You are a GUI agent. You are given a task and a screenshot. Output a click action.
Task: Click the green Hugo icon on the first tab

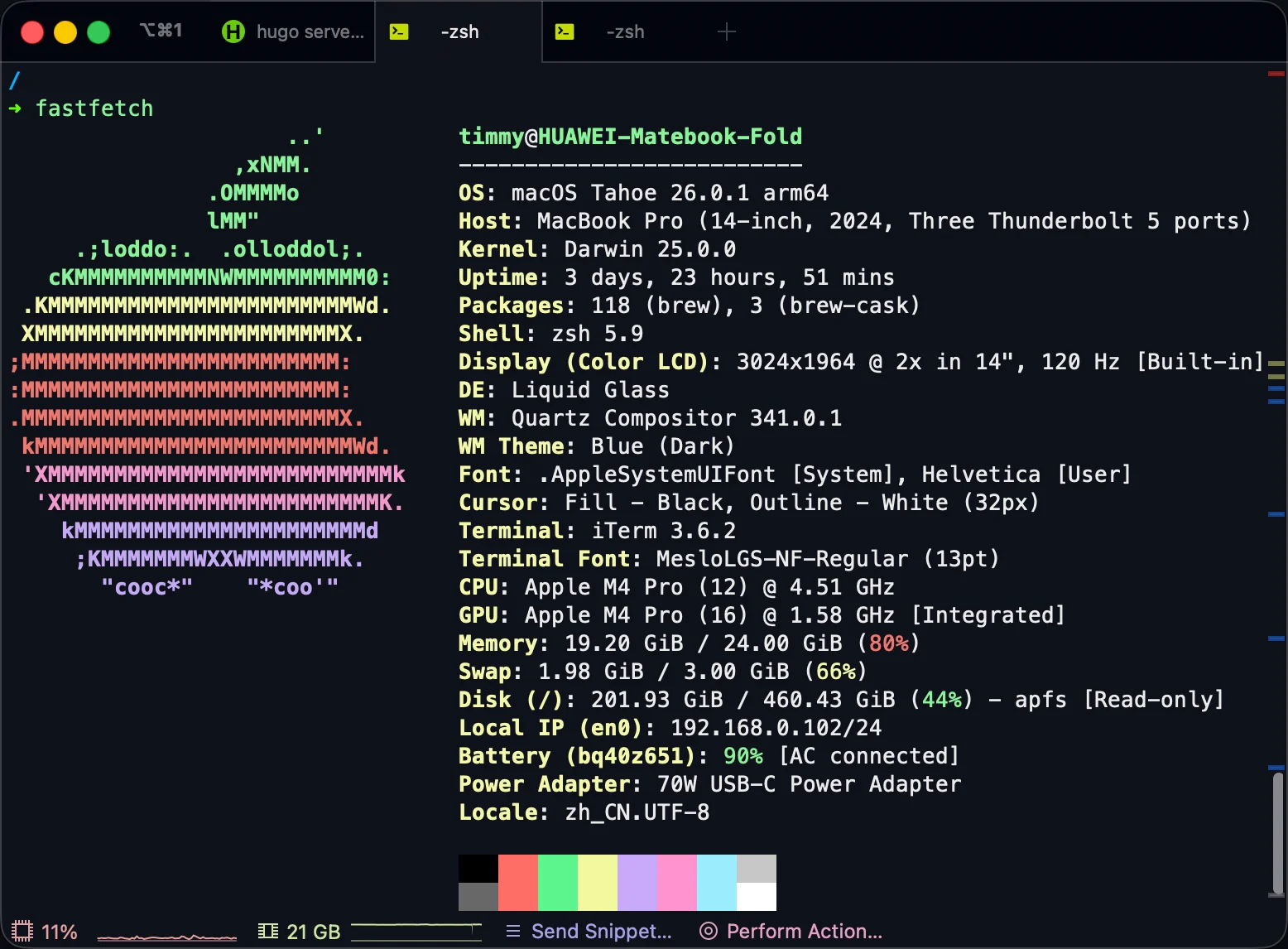point(233,32)
